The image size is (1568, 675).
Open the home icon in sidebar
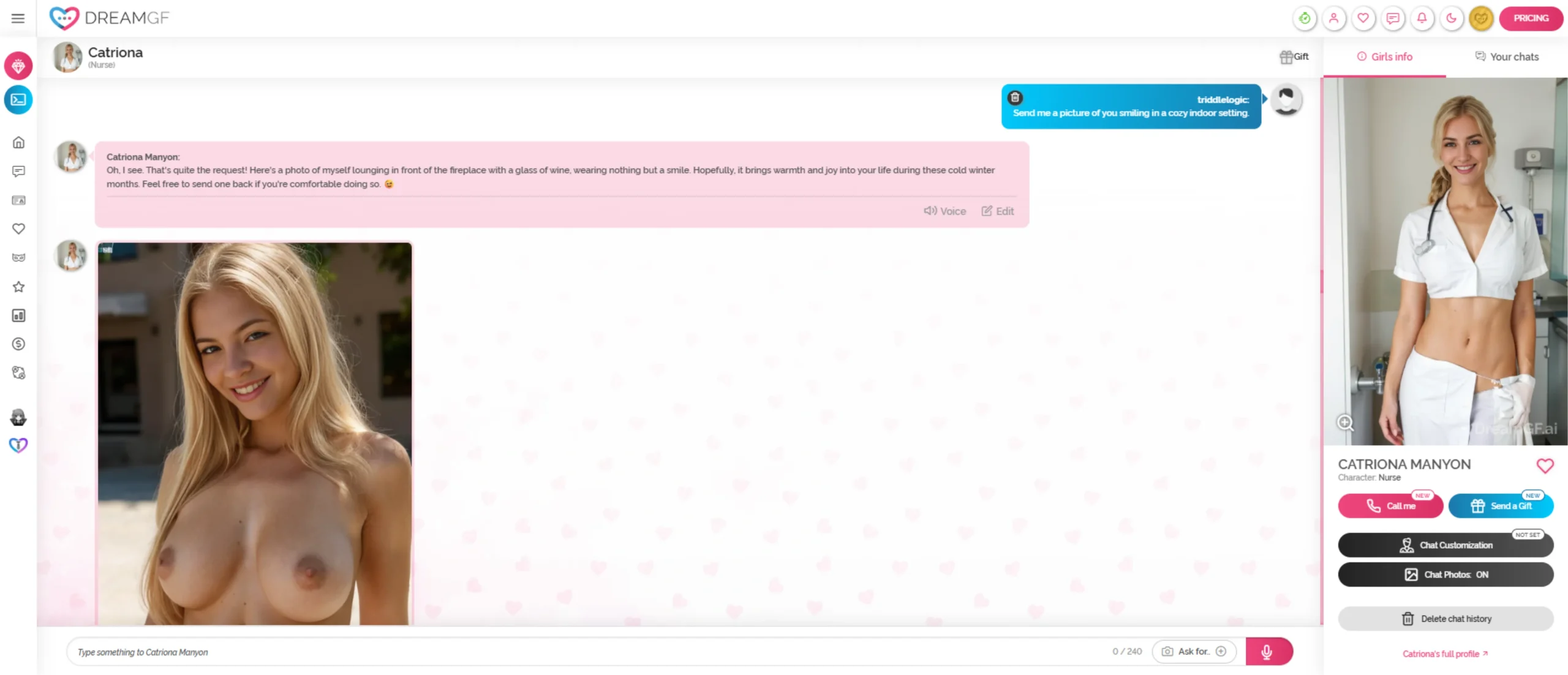tap(18, 143)
